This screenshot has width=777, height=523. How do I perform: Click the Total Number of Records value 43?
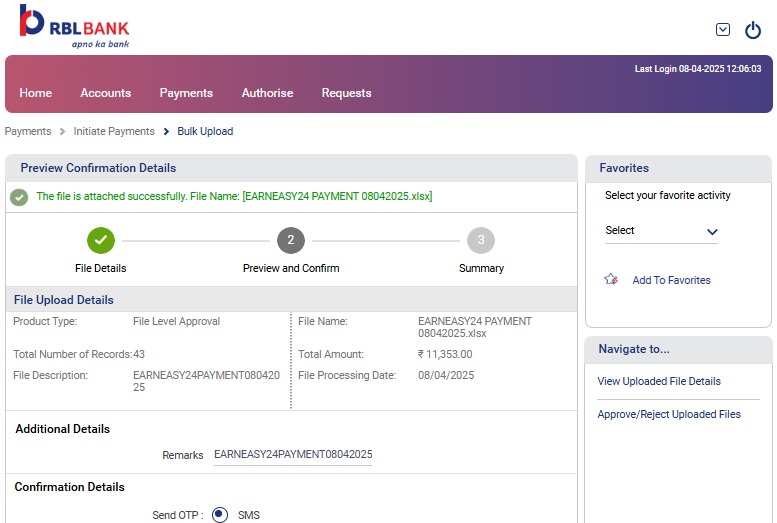[x=139, y=354]
